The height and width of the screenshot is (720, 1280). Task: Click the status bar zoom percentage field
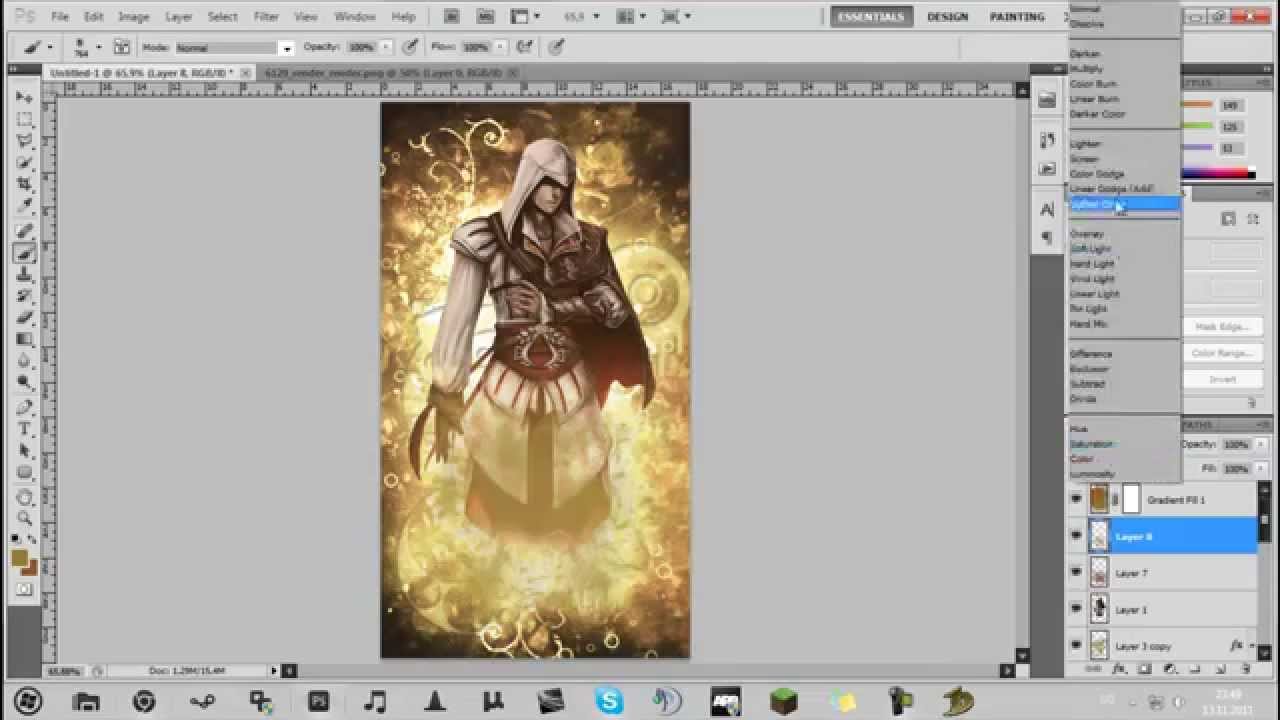pyautogui.click(x=66, y=671)
